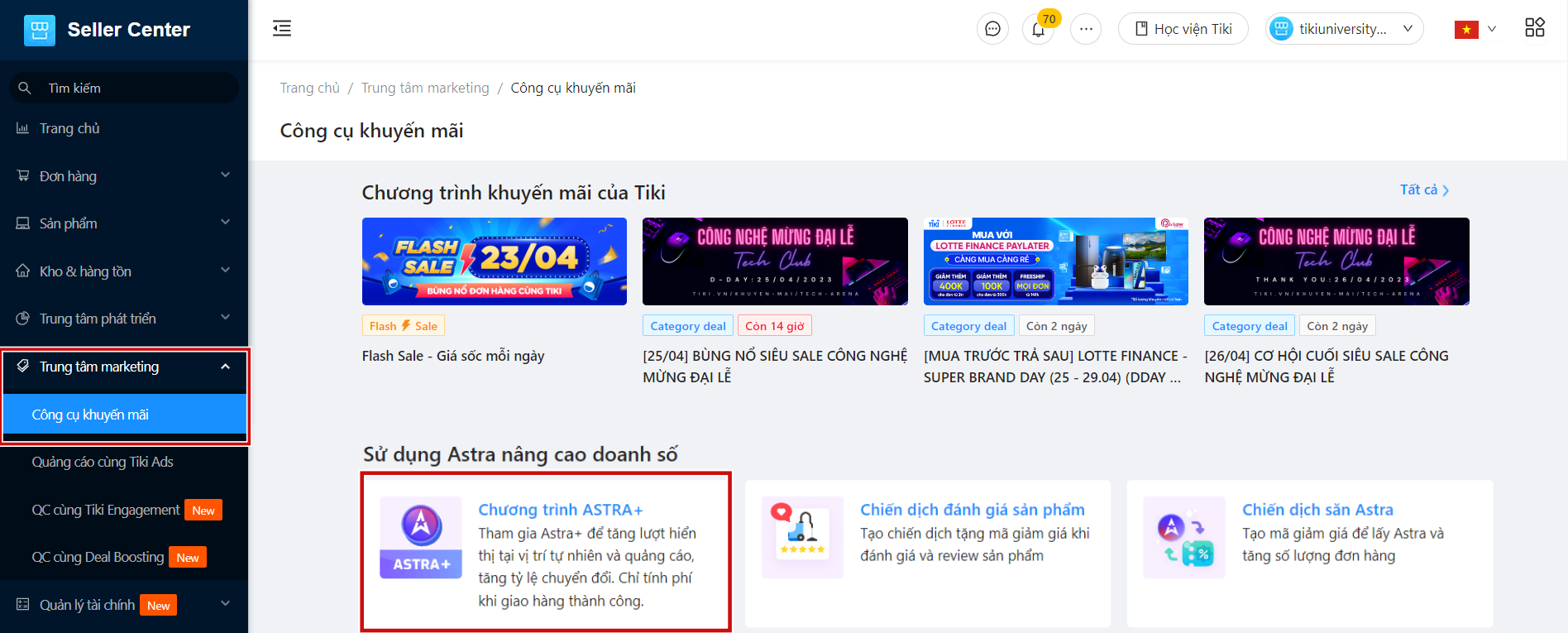Click [MUA TRƯỚC TRẢ SAU] LOTTE FINANCE title

pos(1055,367)
